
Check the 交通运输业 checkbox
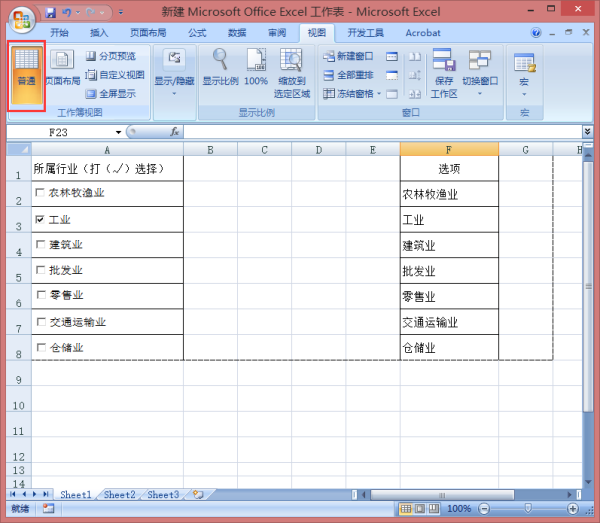[x=41, y=322]
